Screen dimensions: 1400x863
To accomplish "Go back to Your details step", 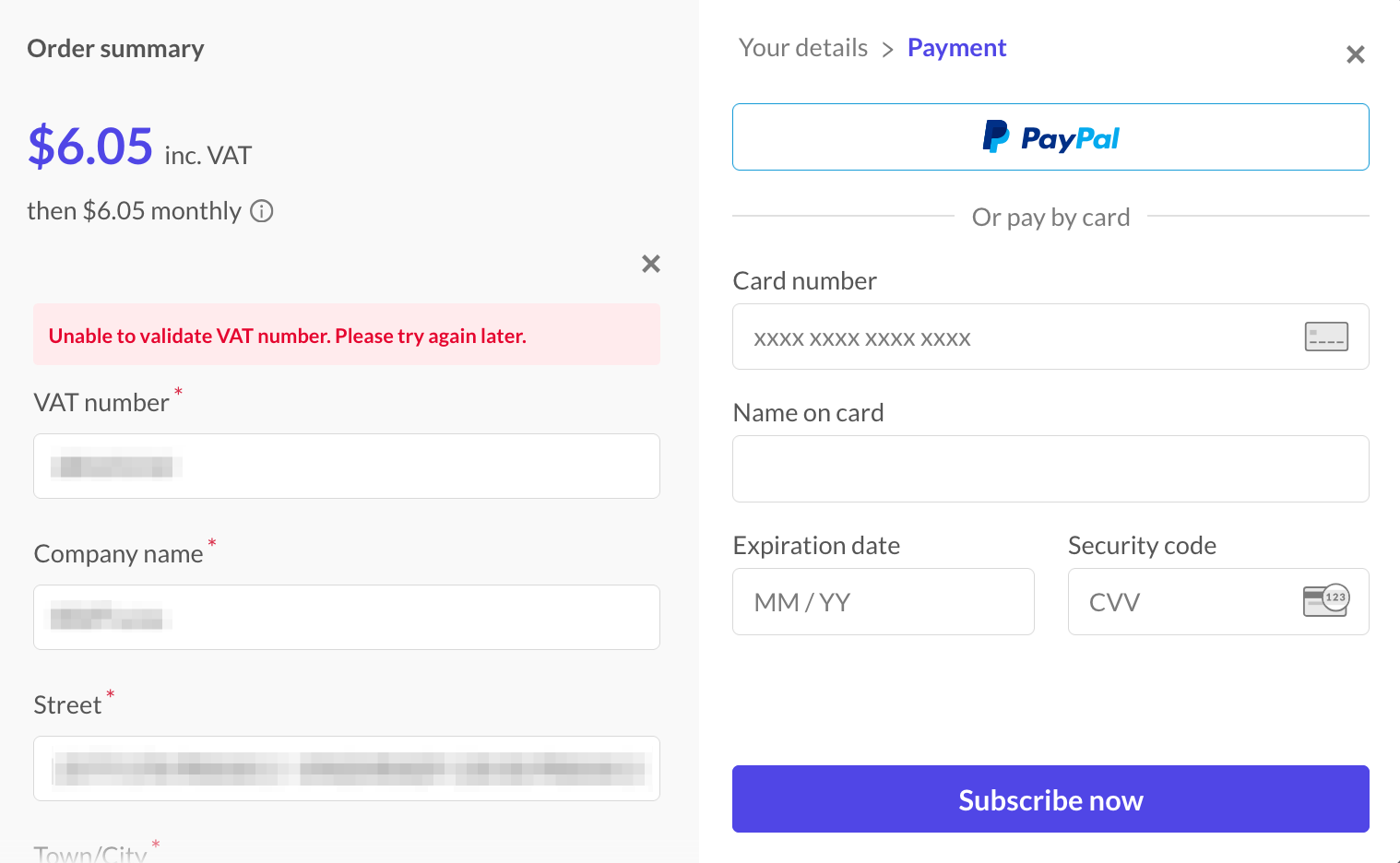I will pos(802,47).
